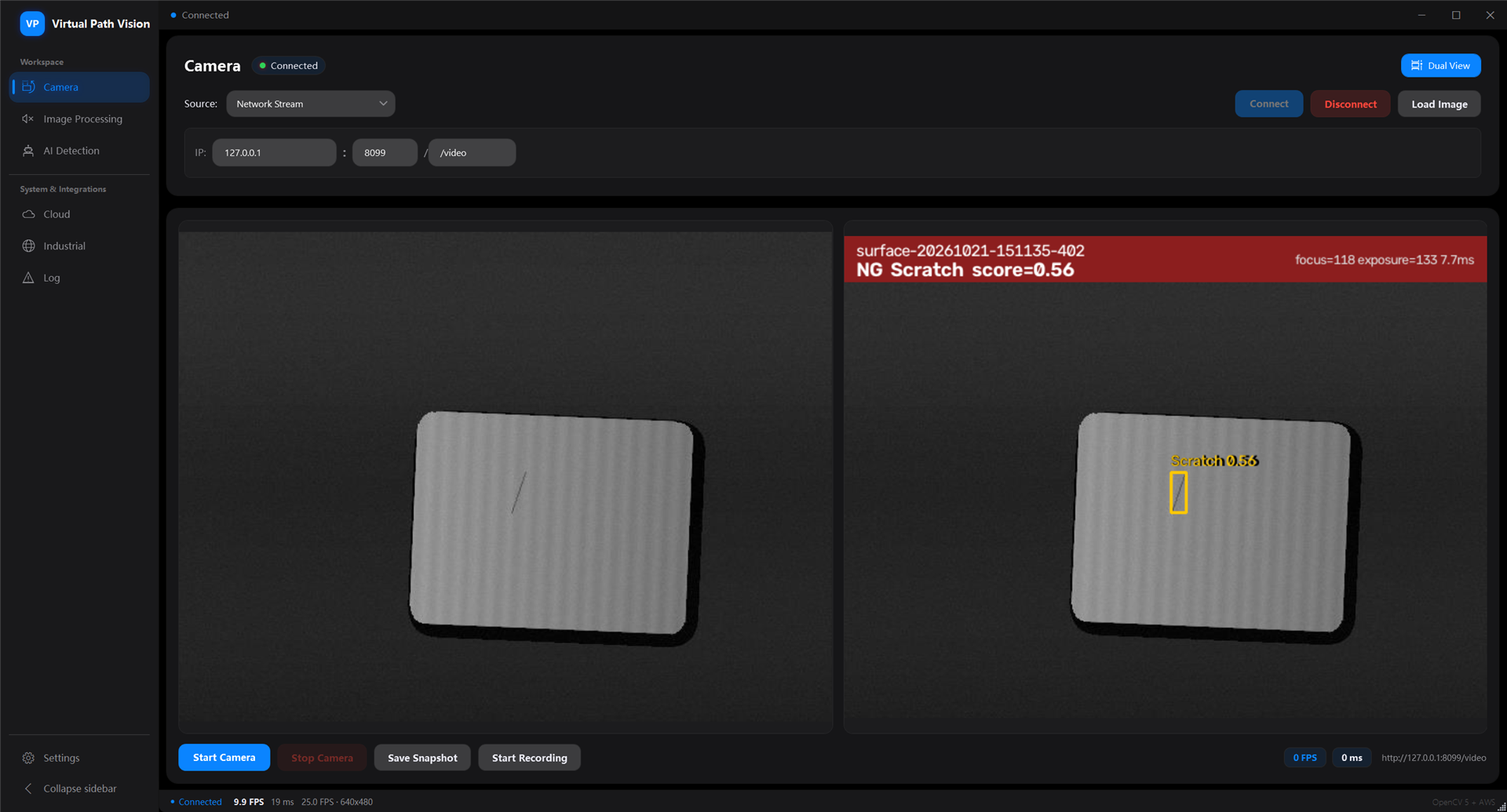Click the Load Image button

click(1439, 104)
